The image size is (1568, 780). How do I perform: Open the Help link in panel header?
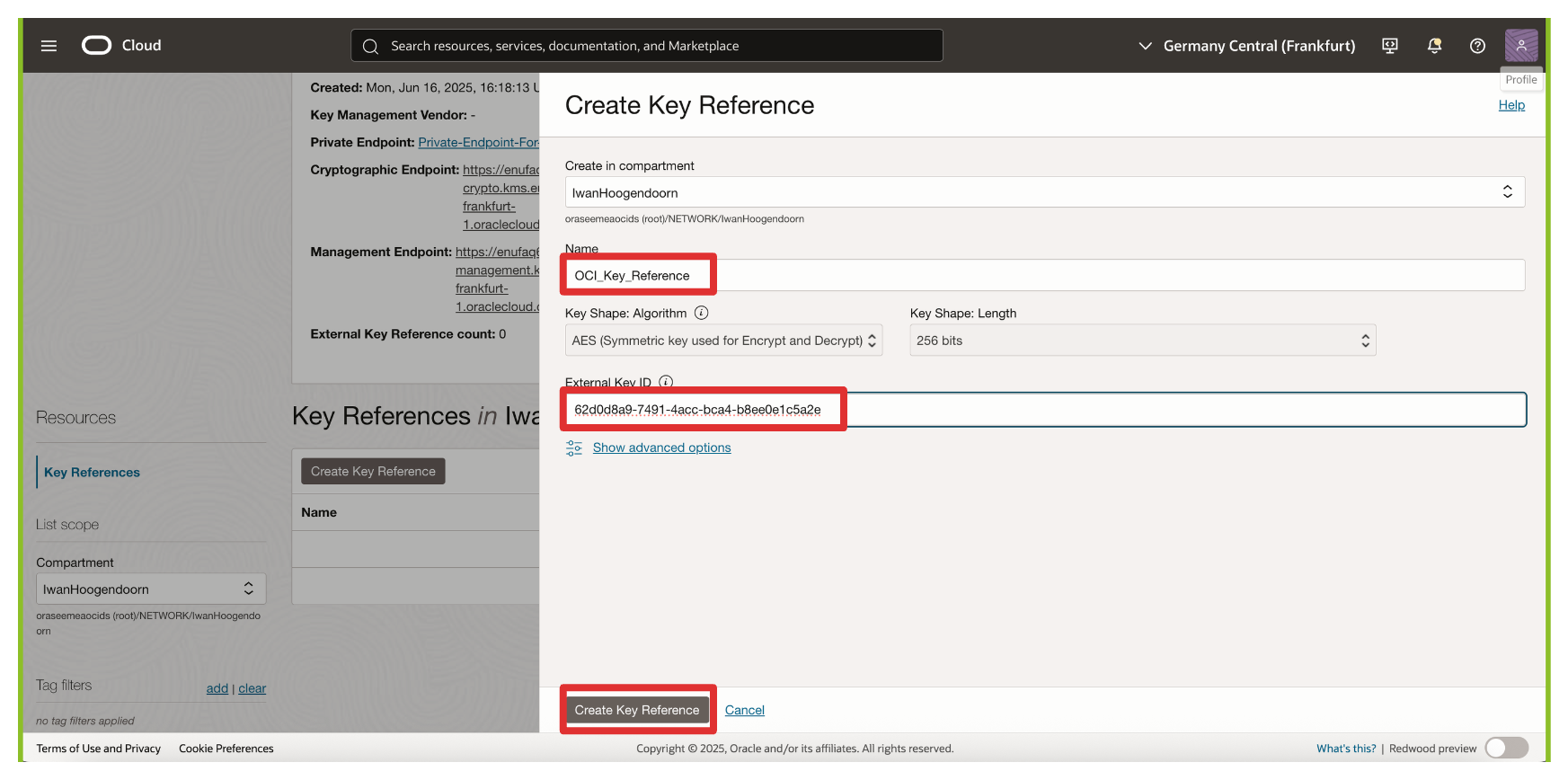(x=1511, y=105)
